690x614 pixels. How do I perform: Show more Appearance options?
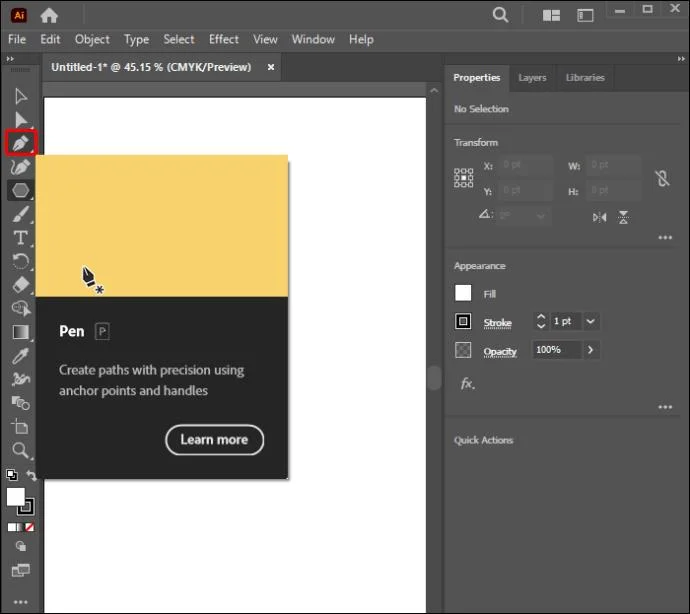coord(665,407)
